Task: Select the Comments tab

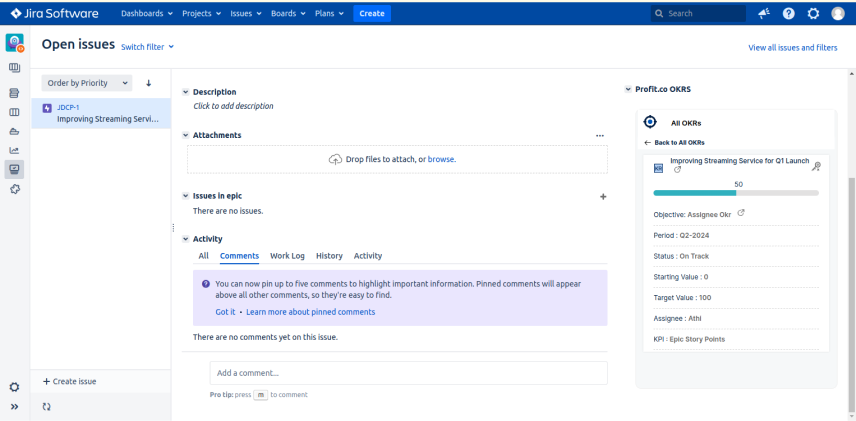Action: [239, 256]
